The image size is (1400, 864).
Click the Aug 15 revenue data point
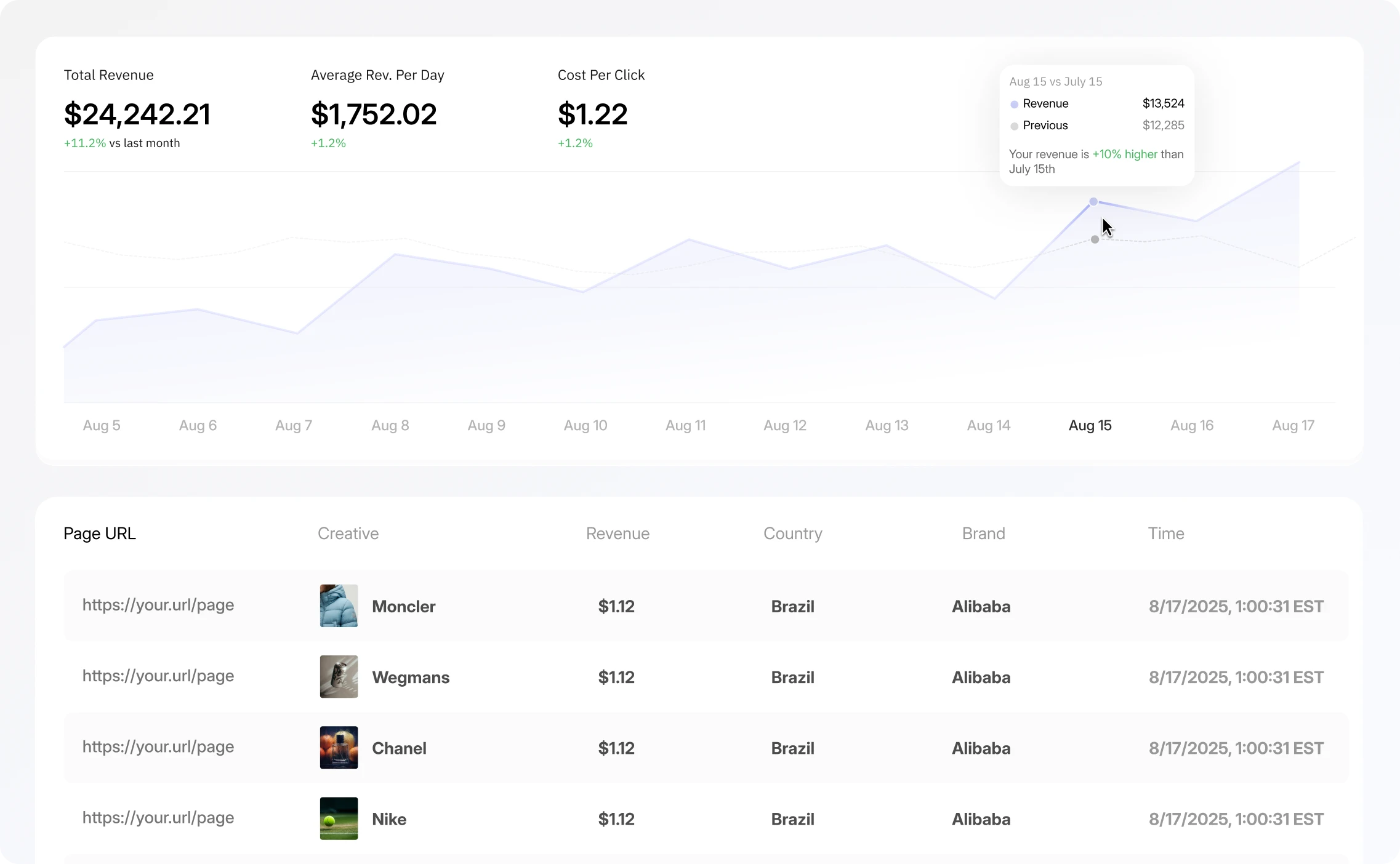point(1093,202)
